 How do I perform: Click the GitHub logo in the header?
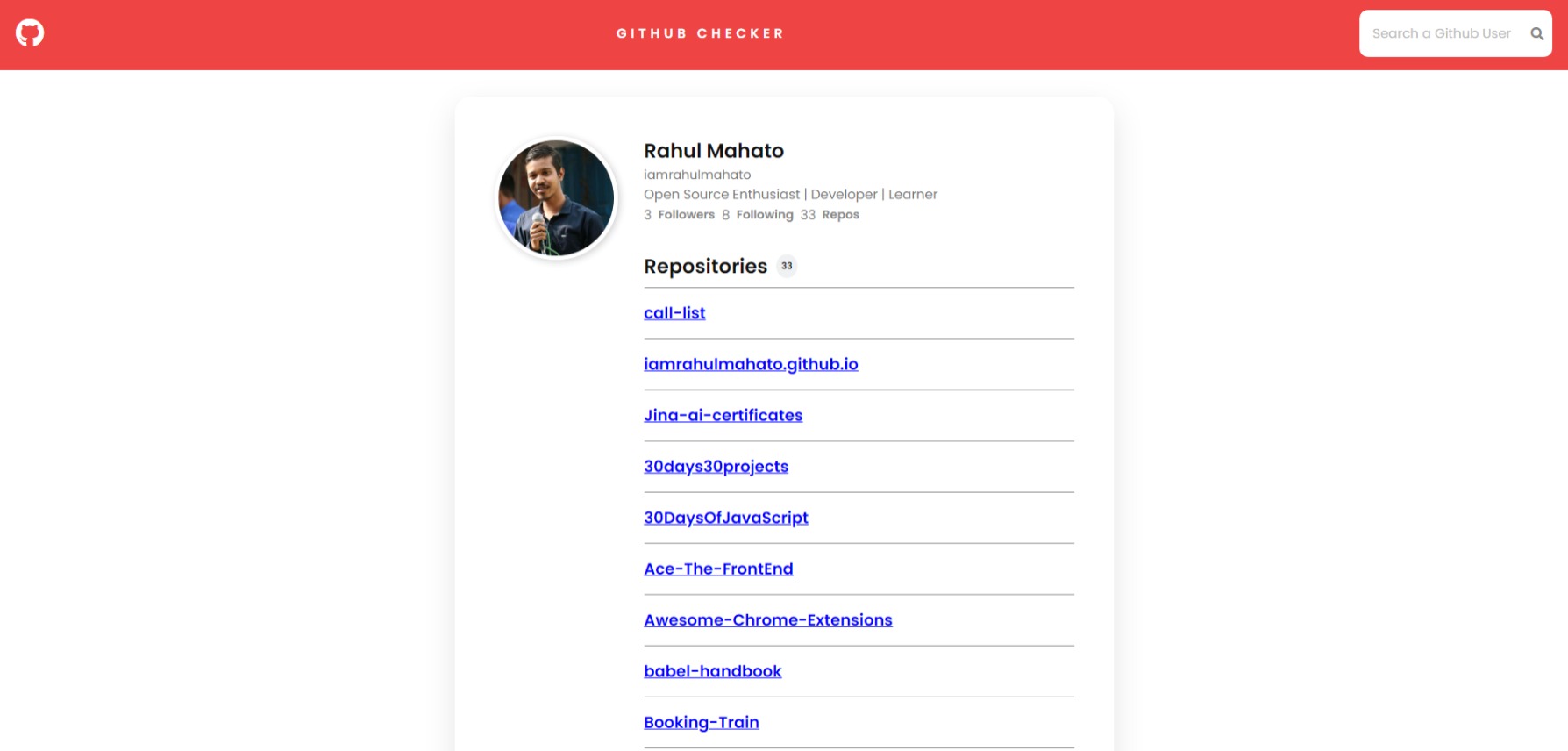30,33
